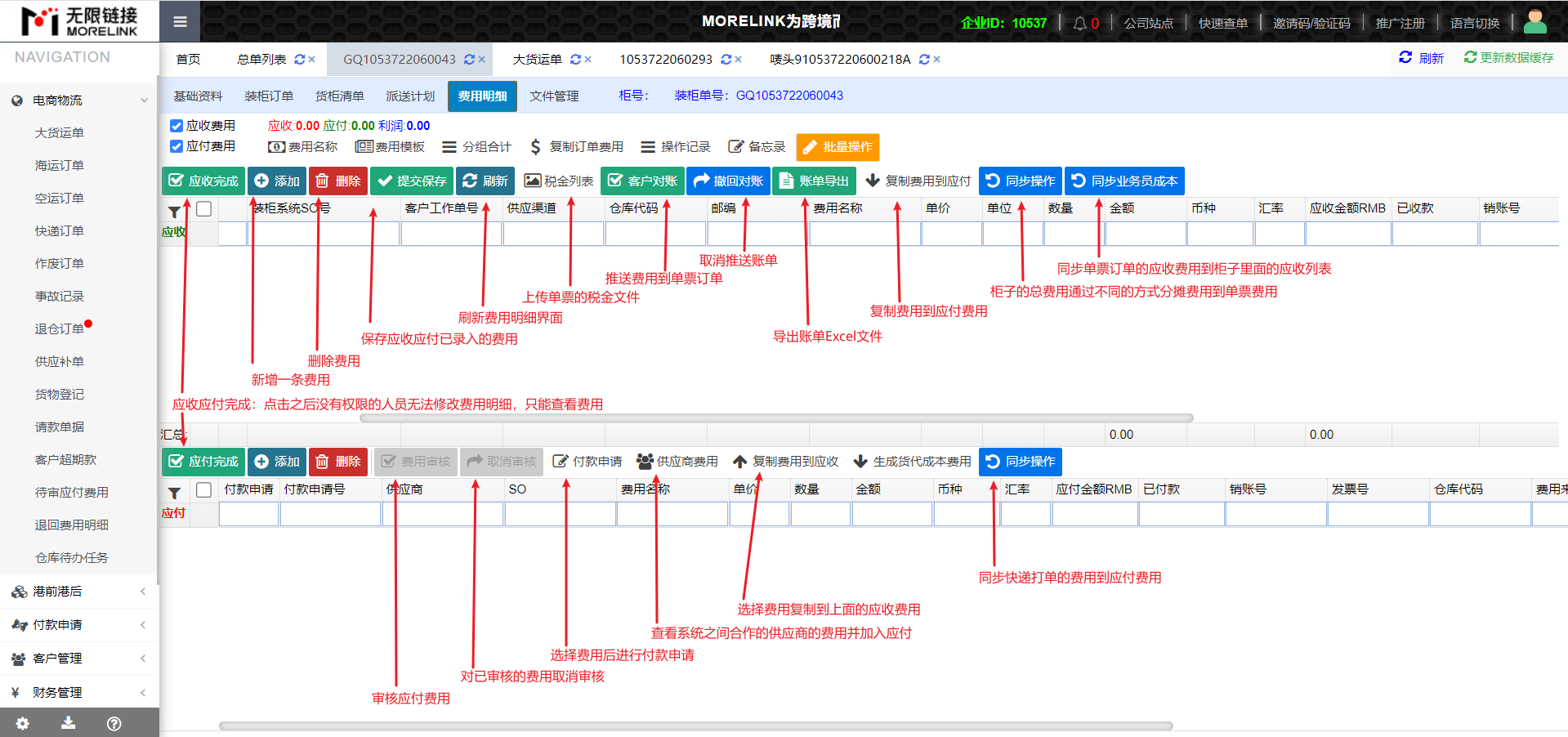This screenshot has width=1568, height=737.
Task: Click 账单导出 export button
Action: (x=814, y=181)
